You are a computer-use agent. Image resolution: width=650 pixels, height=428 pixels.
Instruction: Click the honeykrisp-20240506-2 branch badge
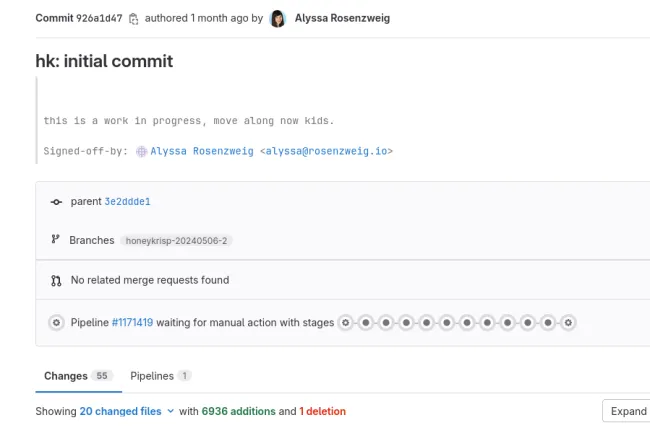click(x=176, y=241)
